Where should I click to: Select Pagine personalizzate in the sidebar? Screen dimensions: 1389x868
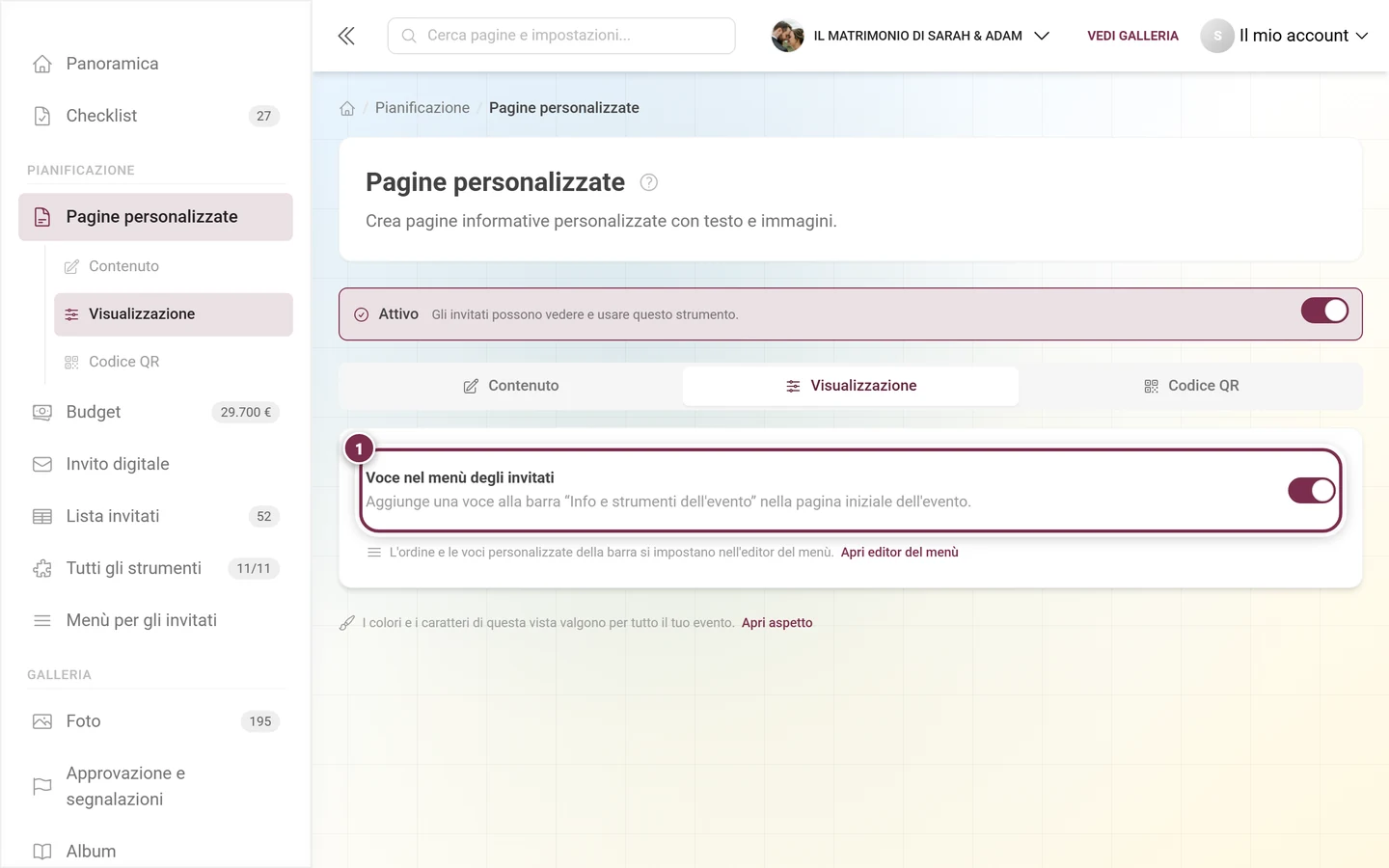point(155,217)
